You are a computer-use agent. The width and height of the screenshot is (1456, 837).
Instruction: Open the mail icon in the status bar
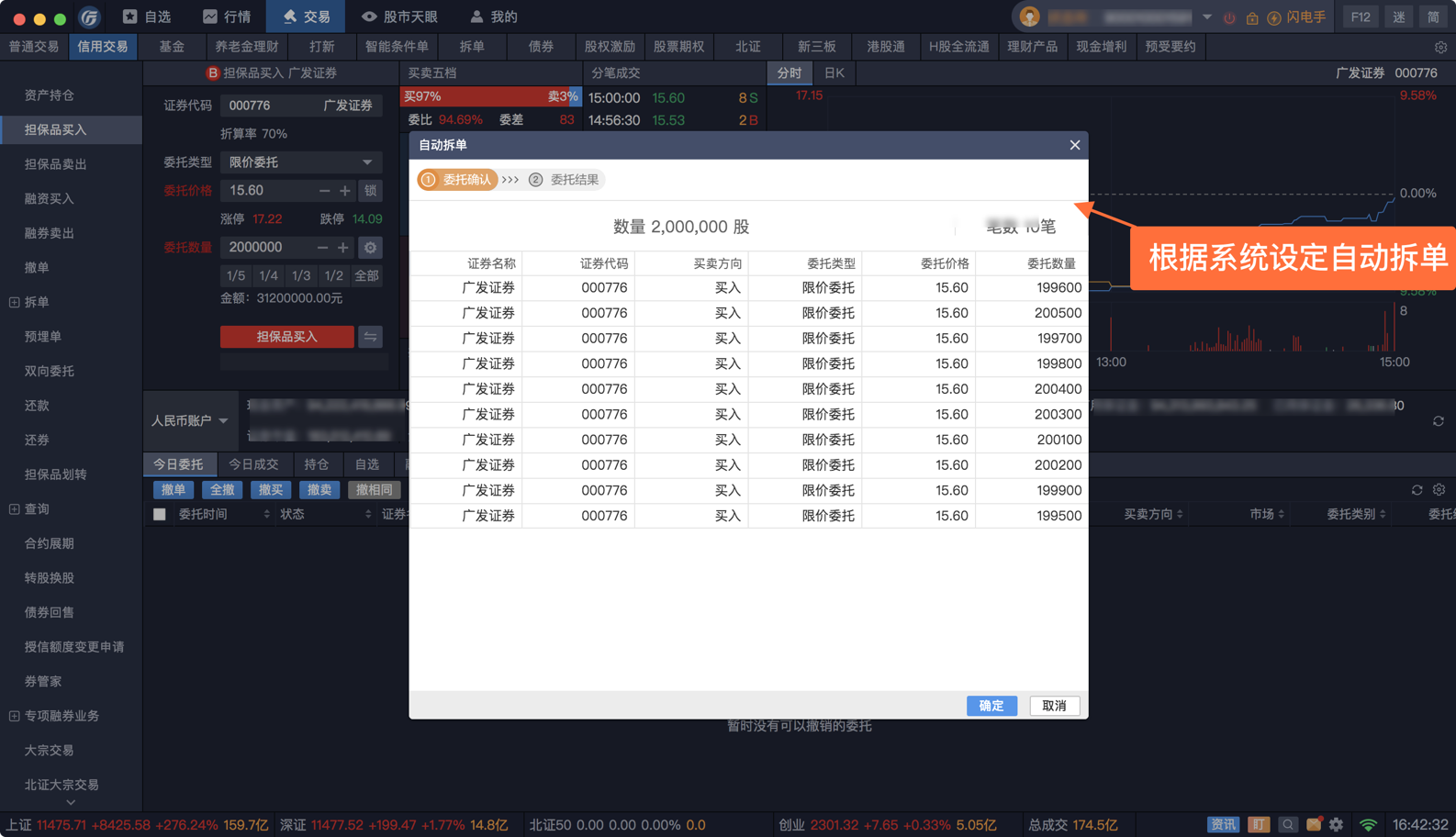coord(1314,823)
